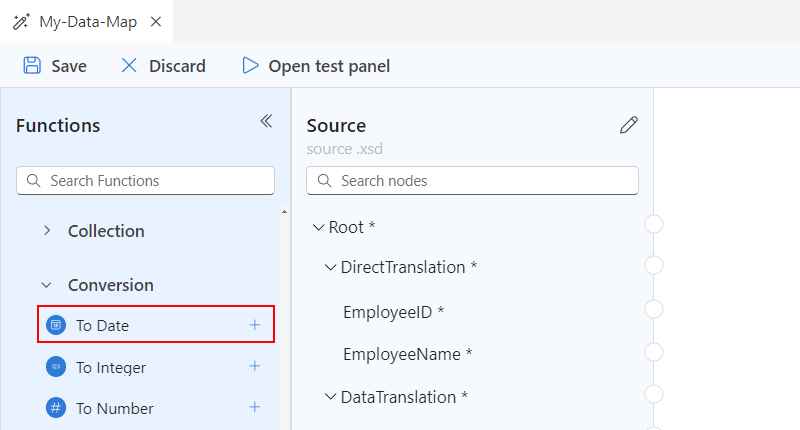Collapse the Conversion function category
Image resolution: width=800 pixels, height=430 pixels.
[47, 285]
